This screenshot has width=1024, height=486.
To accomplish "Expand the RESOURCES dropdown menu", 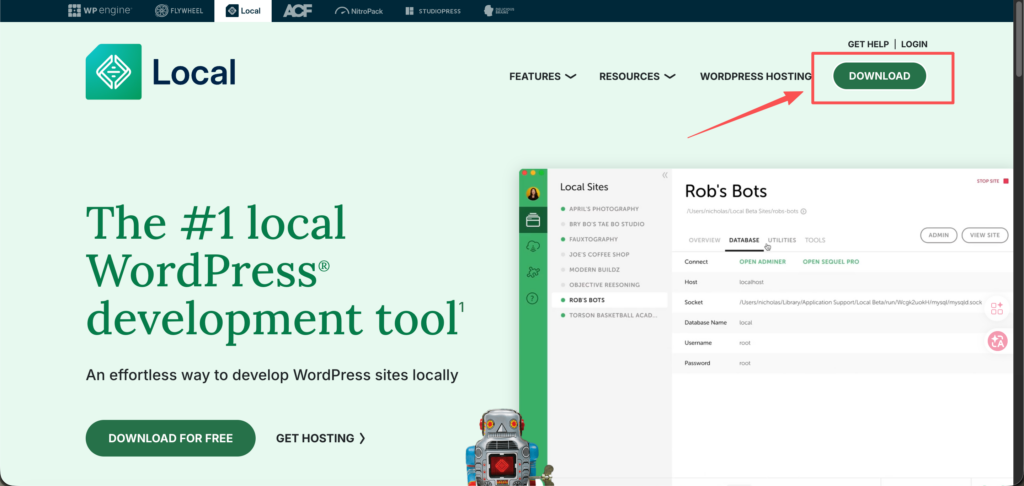I will click(637, 76).
